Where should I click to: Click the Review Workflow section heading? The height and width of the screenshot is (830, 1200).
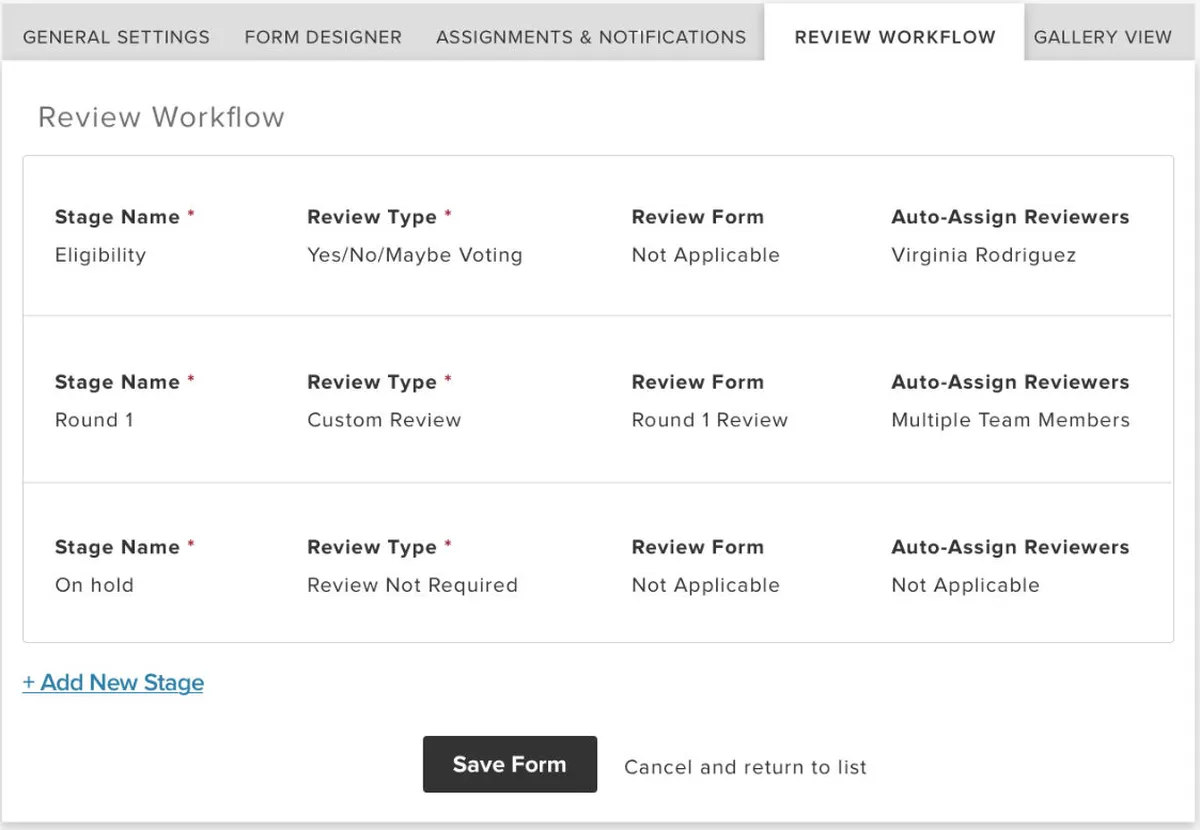(161, 117)
